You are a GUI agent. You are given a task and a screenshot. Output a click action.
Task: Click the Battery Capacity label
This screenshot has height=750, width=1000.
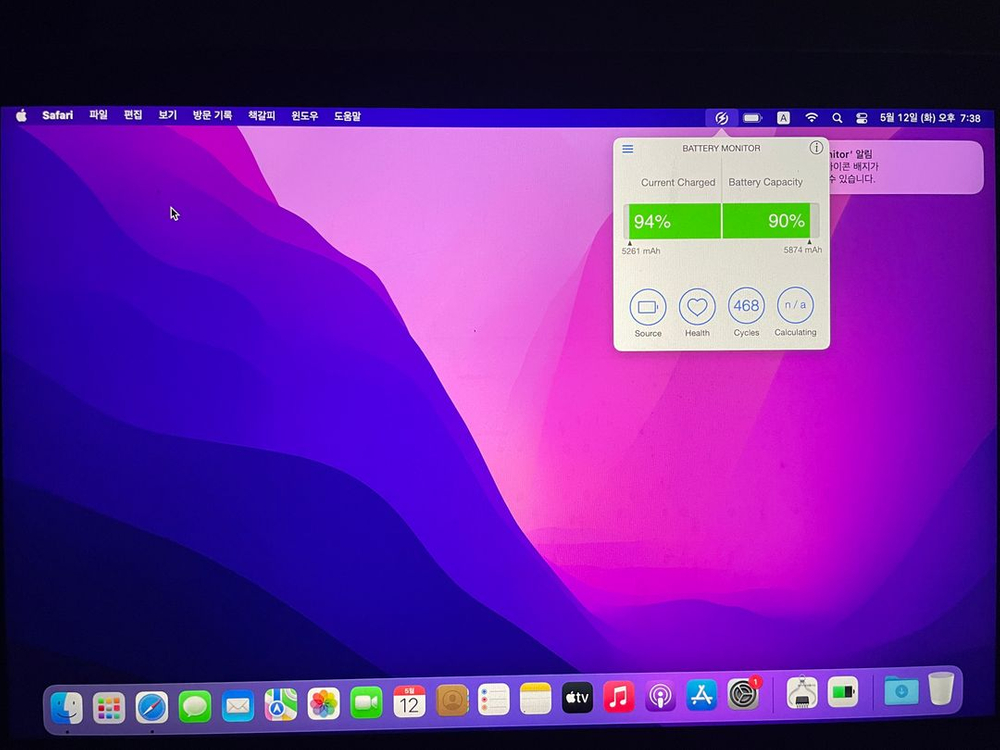pyautogui.click(x=765, y=182)
